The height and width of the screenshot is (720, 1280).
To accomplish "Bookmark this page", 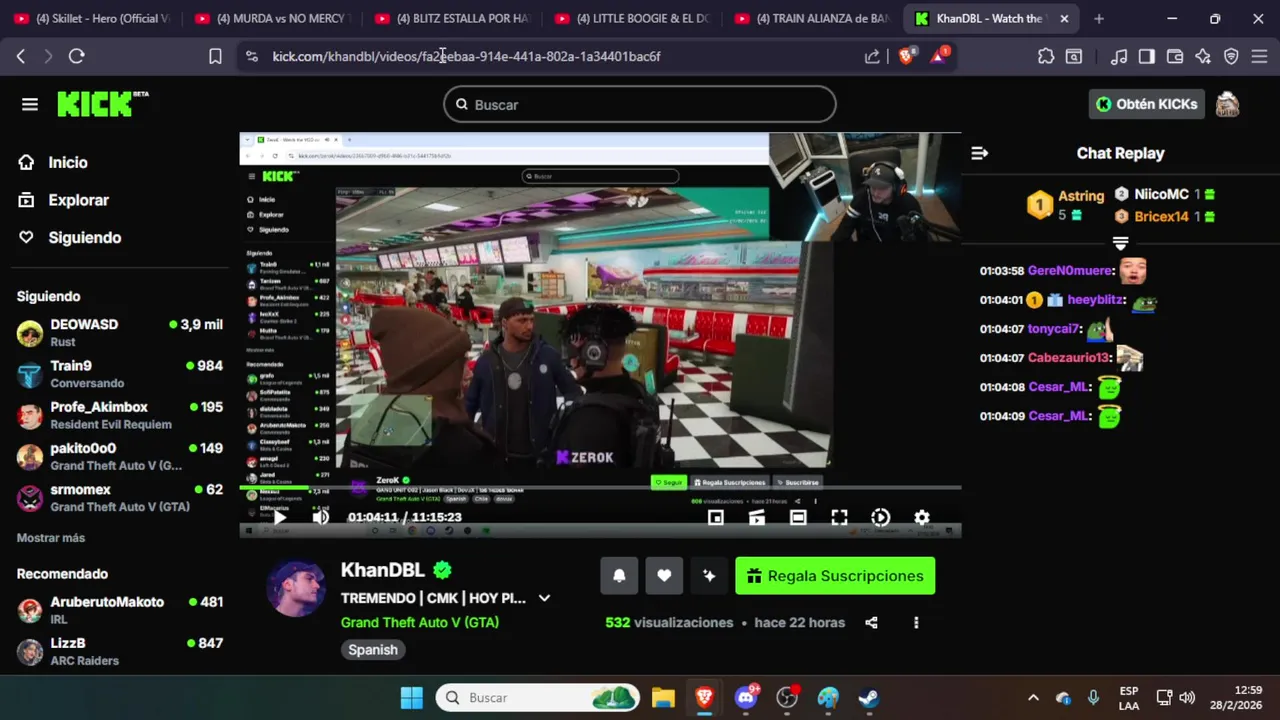I will (x=215, y=57).
